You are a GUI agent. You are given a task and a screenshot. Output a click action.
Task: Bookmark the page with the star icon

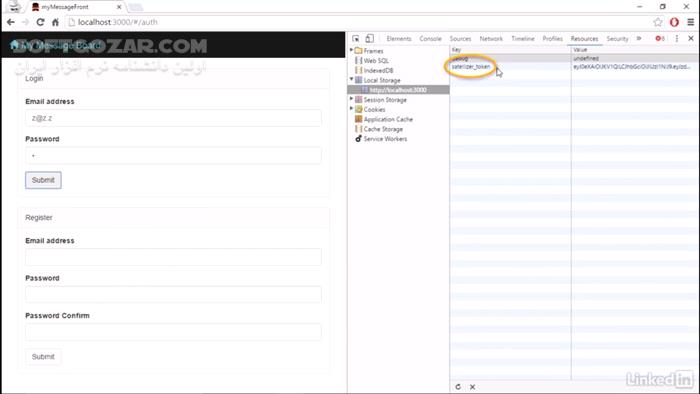coord(658,22)
